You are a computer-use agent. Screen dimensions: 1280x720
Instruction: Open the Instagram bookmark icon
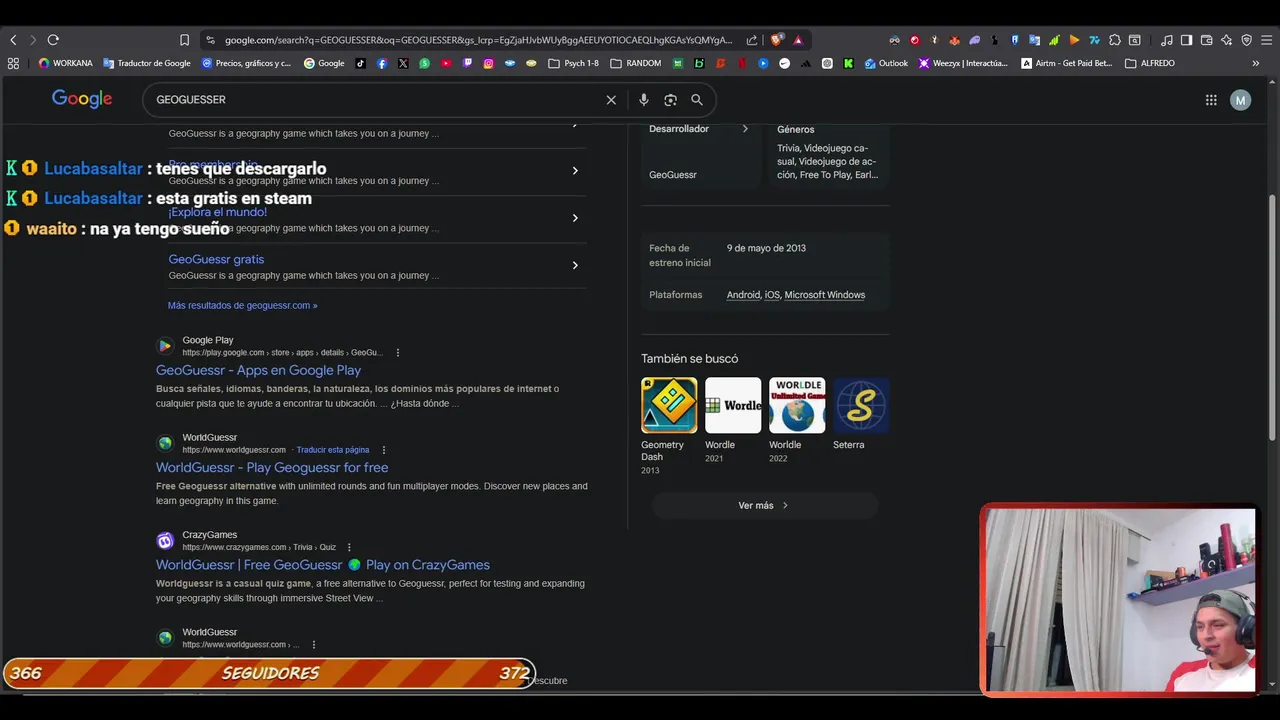pyautogui.click(x=489, y=63)
